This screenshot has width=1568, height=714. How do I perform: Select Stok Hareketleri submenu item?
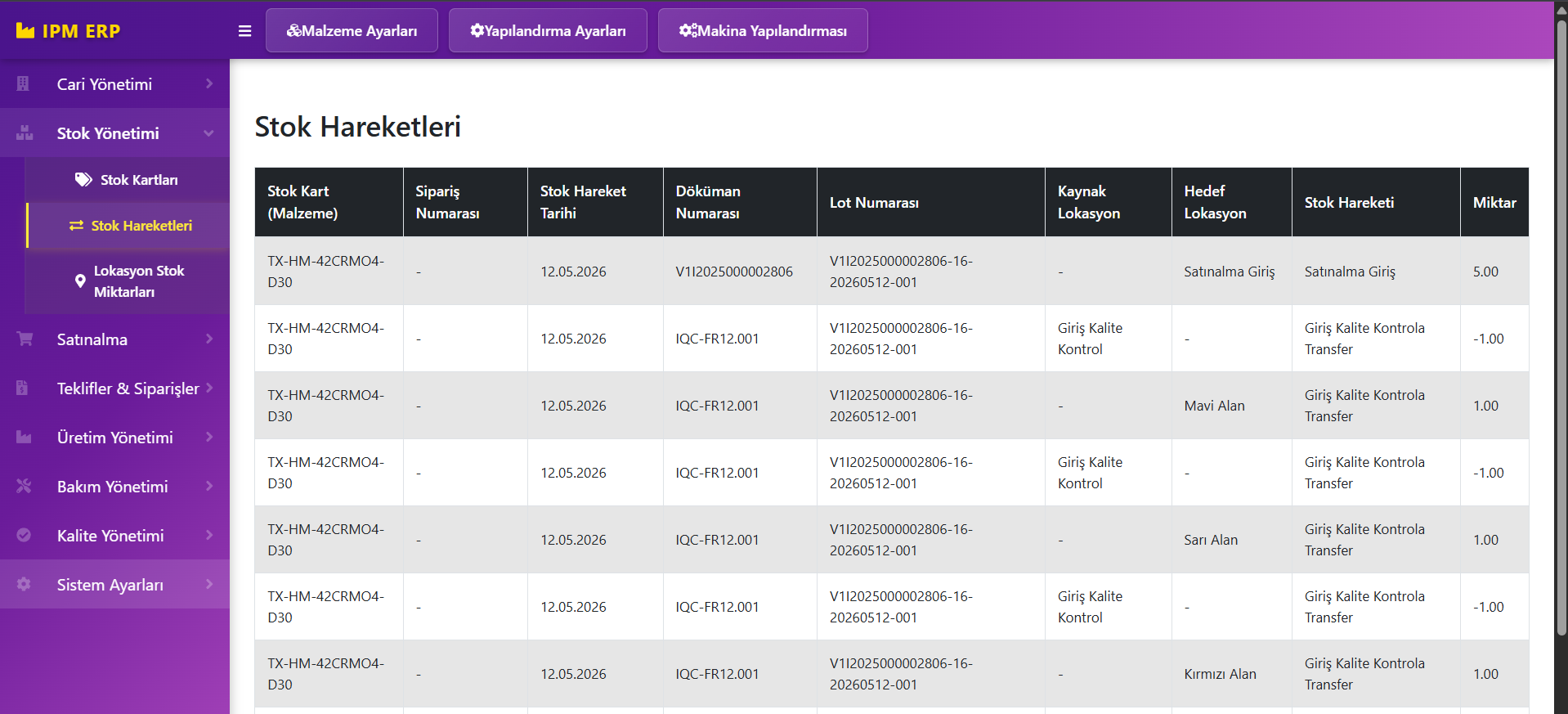[128, 226]
